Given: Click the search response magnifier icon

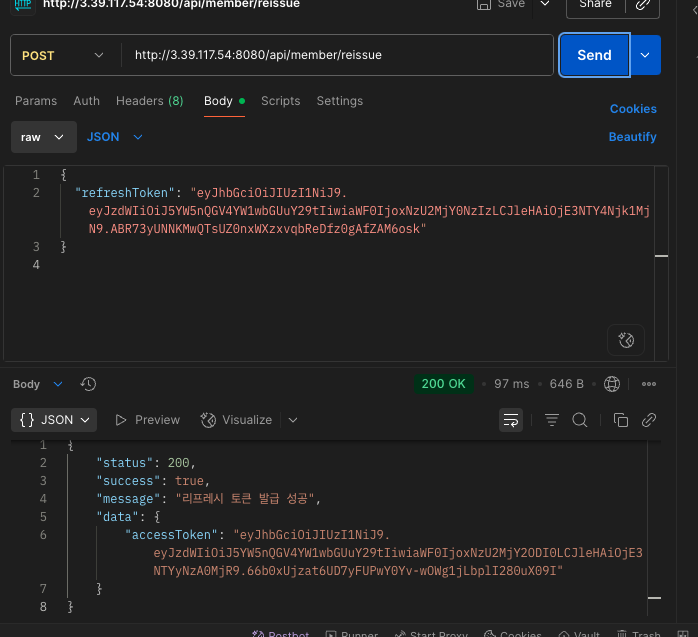Looking at the screenshot, I should click(x=580, y=420).
